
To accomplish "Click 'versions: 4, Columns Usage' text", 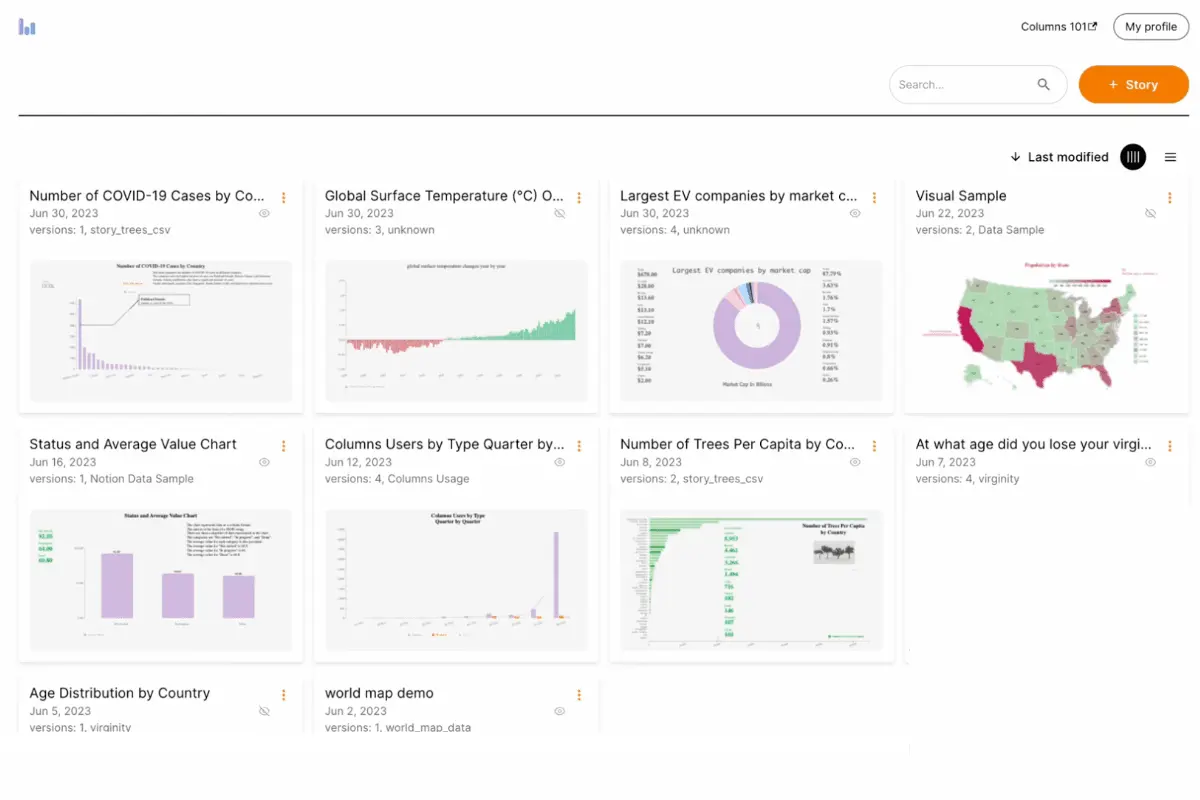I will click(x=397, y=479).
